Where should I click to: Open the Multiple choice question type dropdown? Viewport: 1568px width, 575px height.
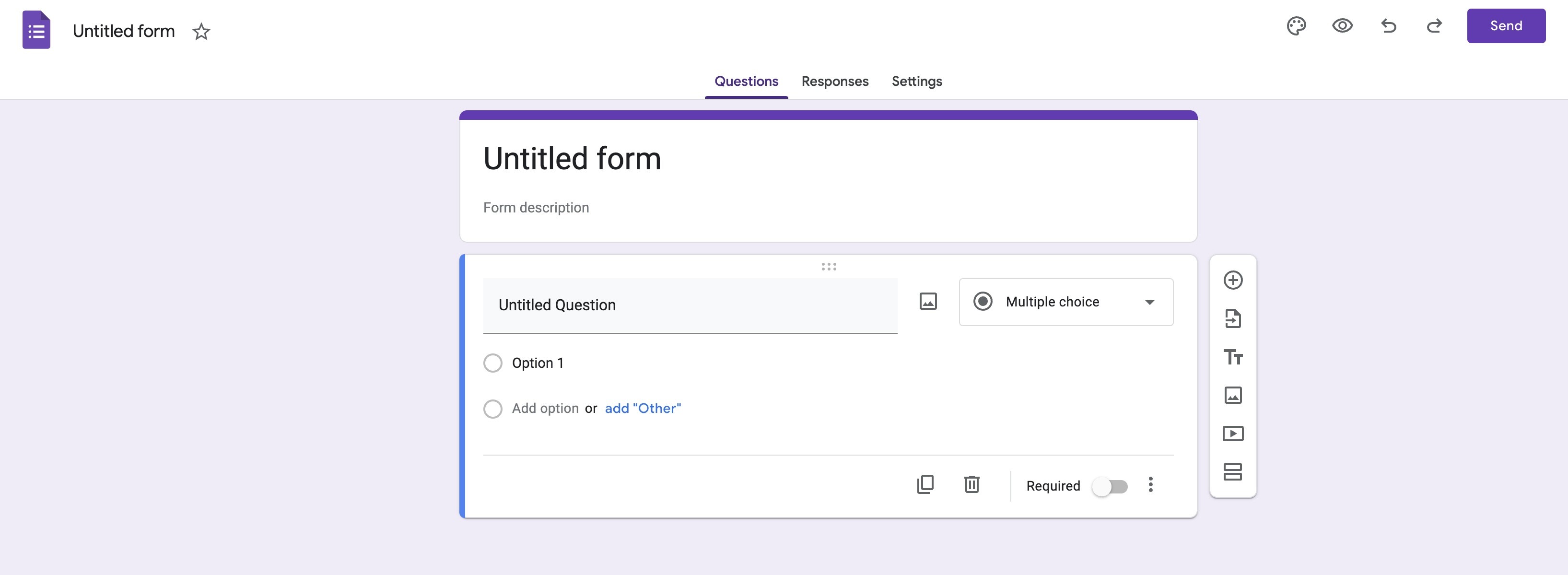(1066, 302)
